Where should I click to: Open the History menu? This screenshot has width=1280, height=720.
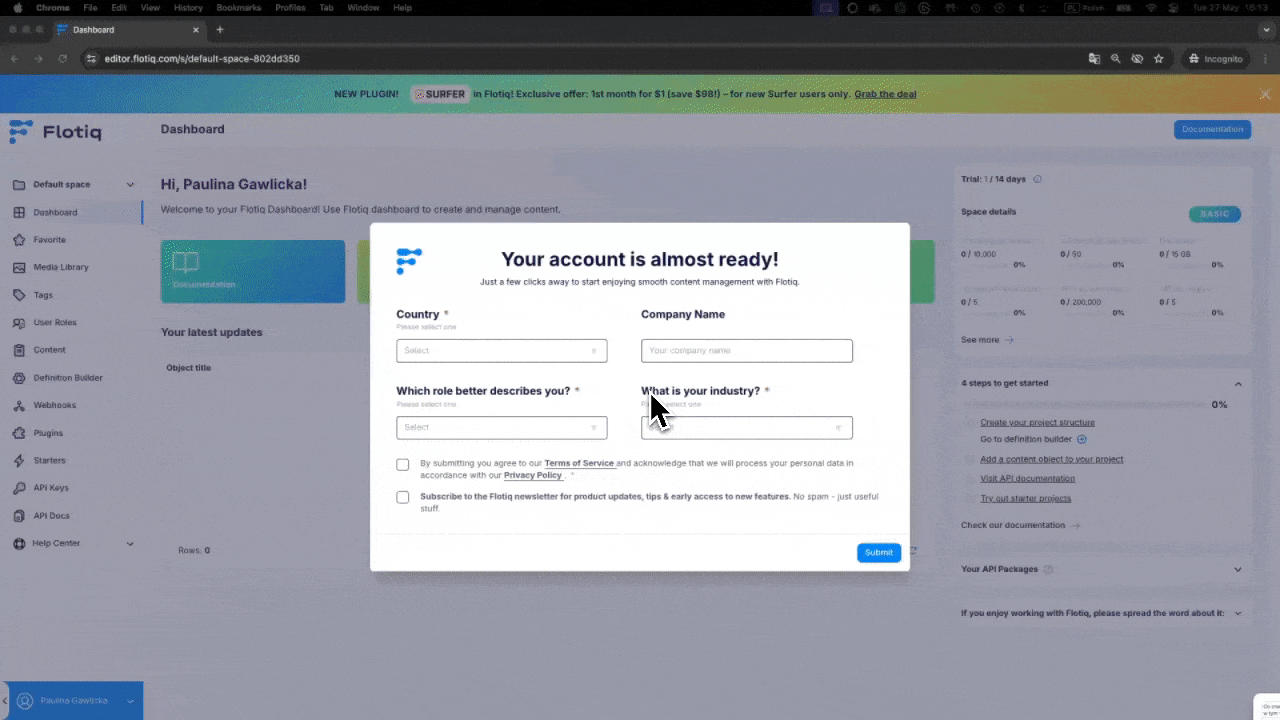point(188,8)
